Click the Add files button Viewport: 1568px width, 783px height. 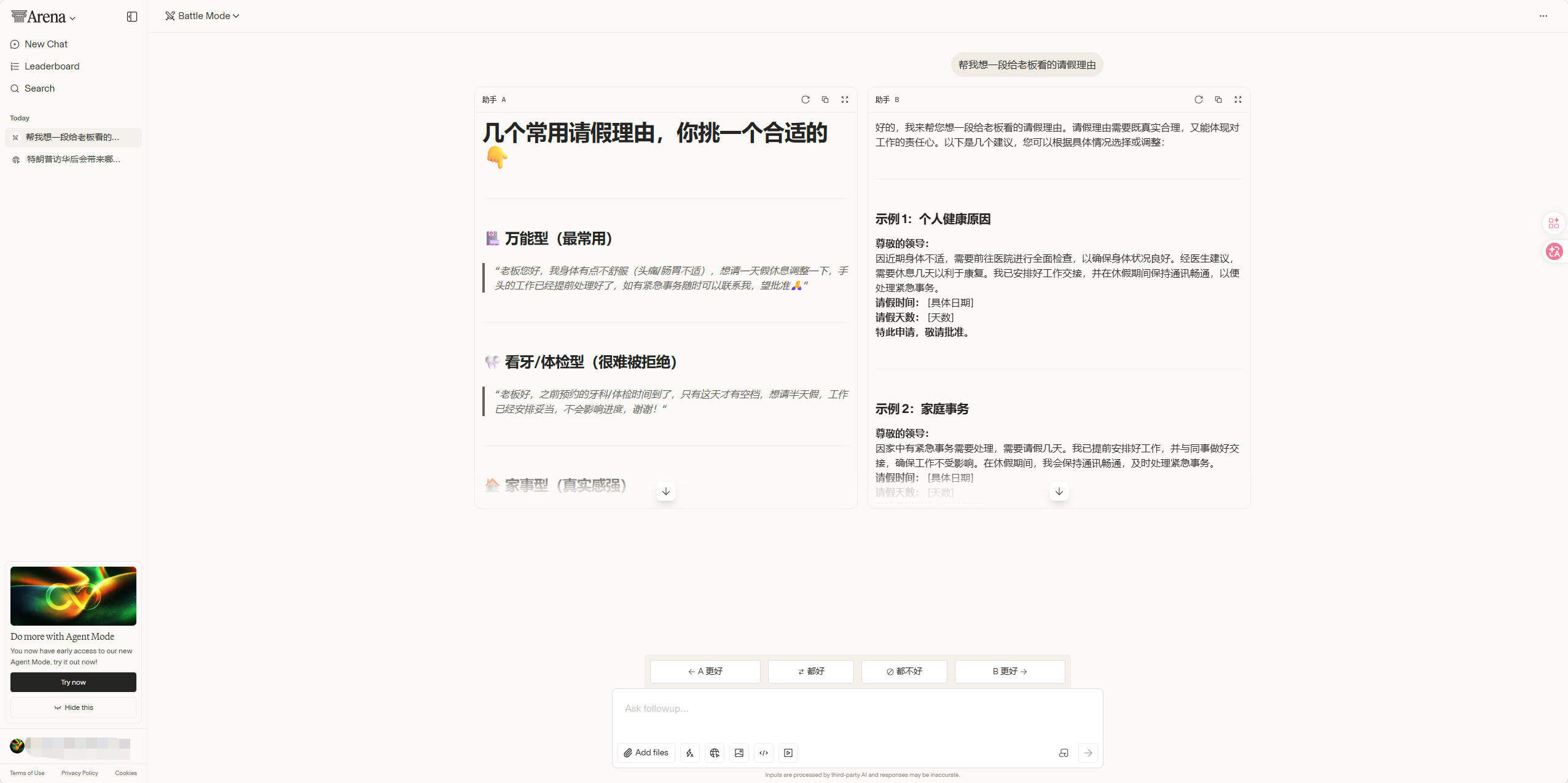[646, 753]
